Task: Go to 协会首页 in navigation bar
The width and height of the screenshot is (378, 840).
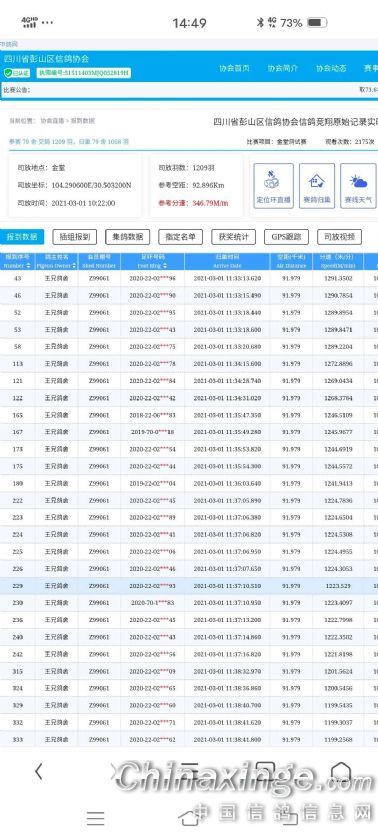Action: pos(235,69)
